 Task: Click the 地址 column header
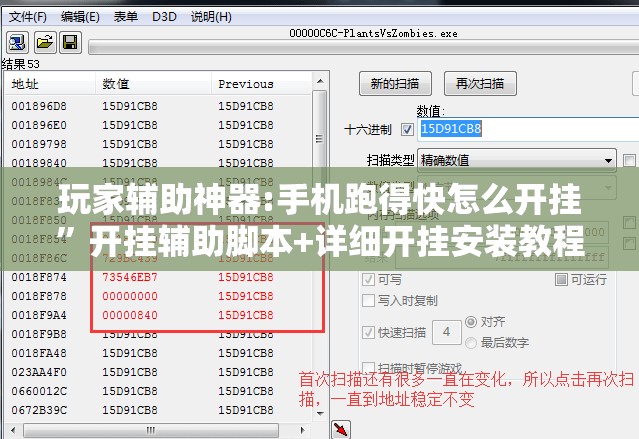[50, 84]
